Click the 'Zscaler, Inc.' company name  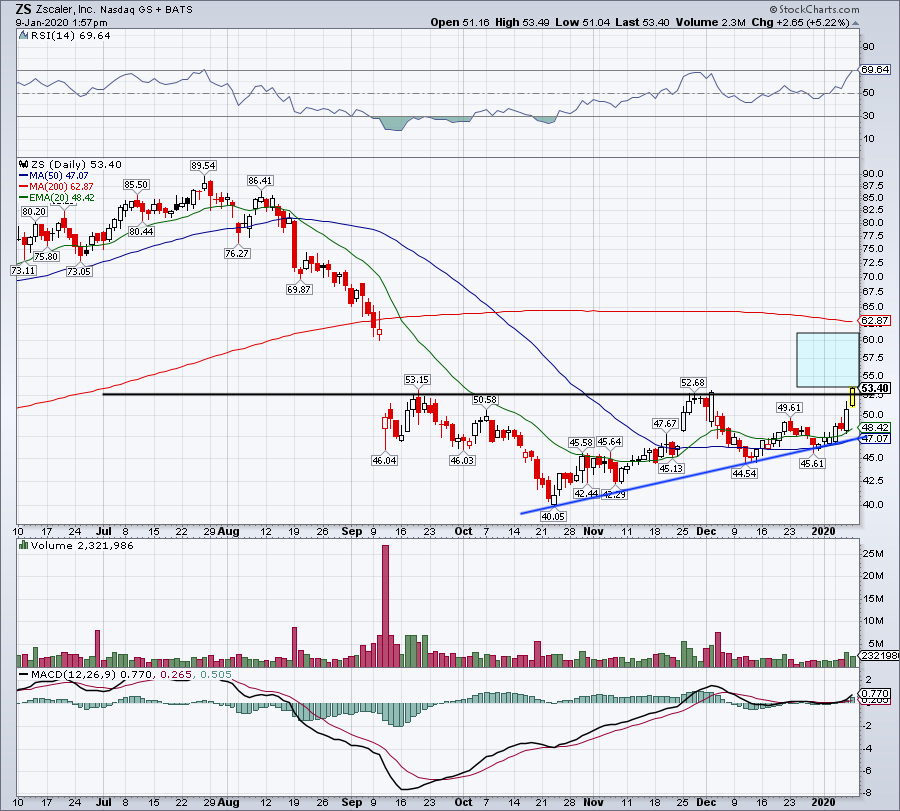(65, 10)
